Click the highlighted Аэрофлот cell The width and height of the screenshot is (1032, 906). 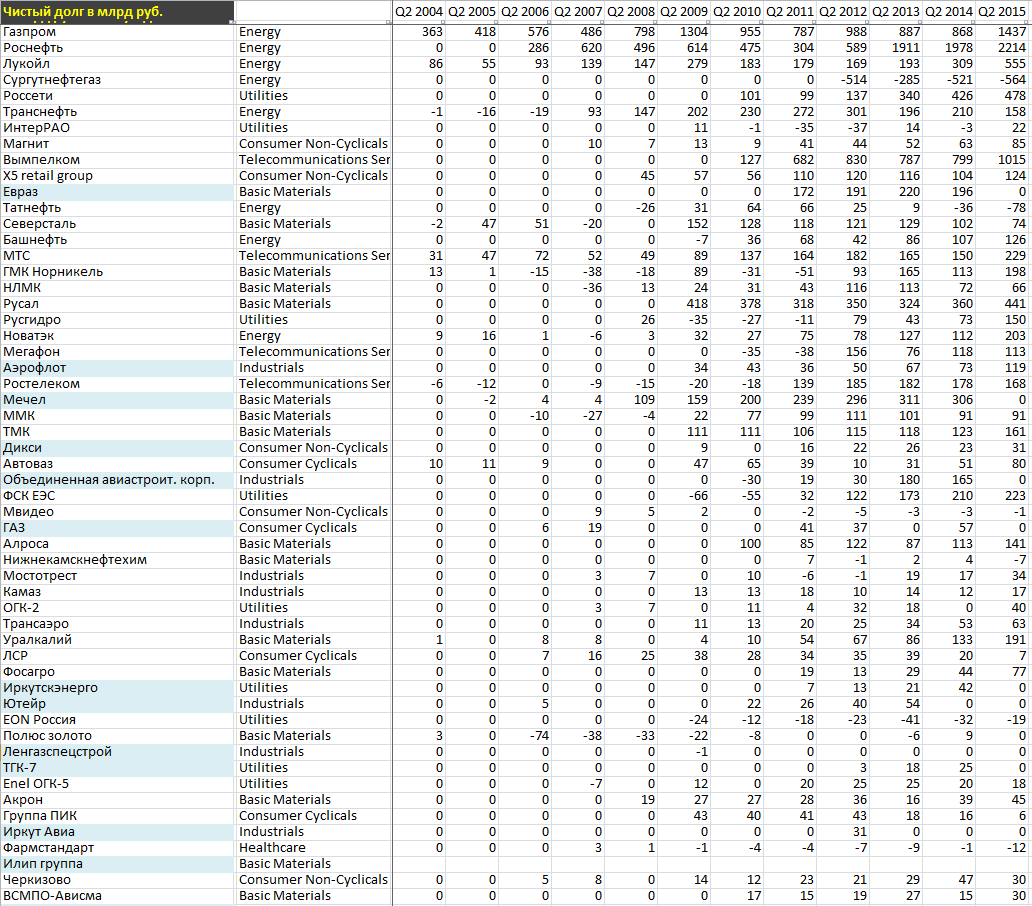[117, 368]
